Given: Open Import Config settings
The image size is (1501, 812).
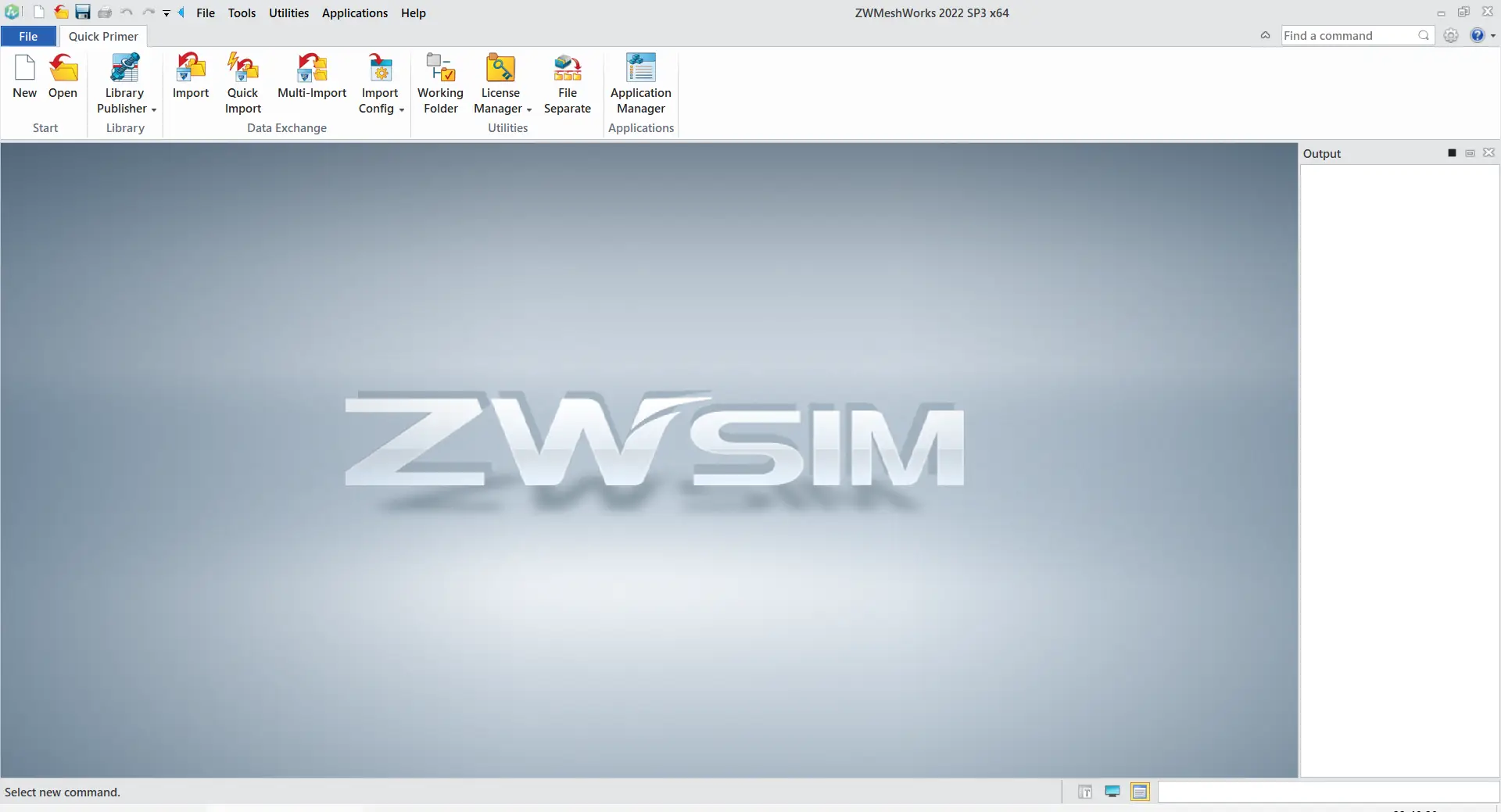Looking at the screenshot, I should pyautogui.click(x=380, y=83).
